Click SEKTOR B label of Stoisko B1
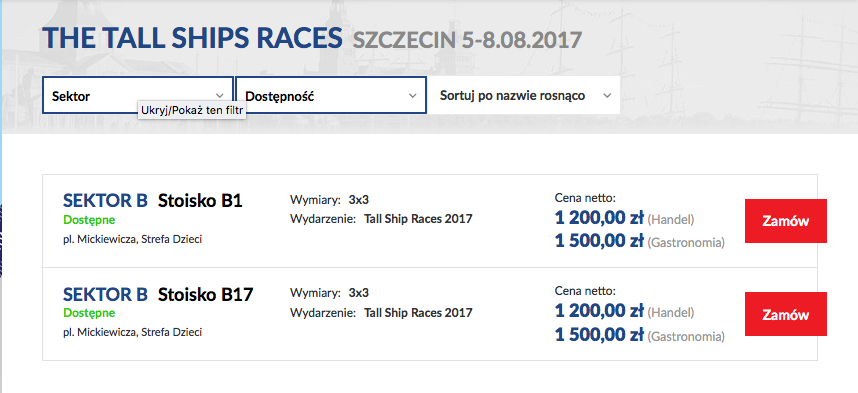The height and width of the screenshot is (393, 858). click(105, 201)
